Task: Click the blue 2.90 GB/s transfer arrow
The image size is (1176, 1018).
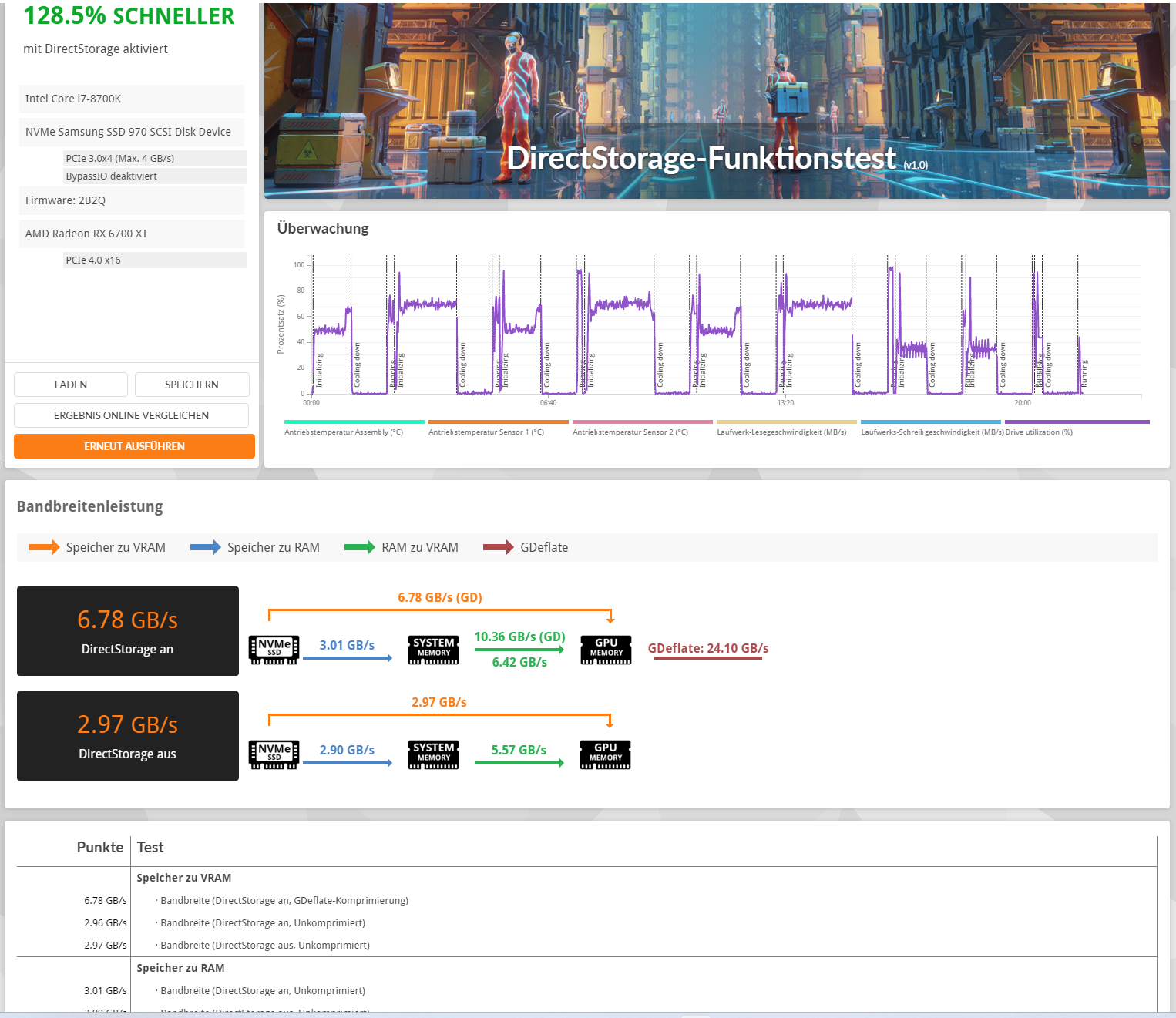Action: [348, 762]
